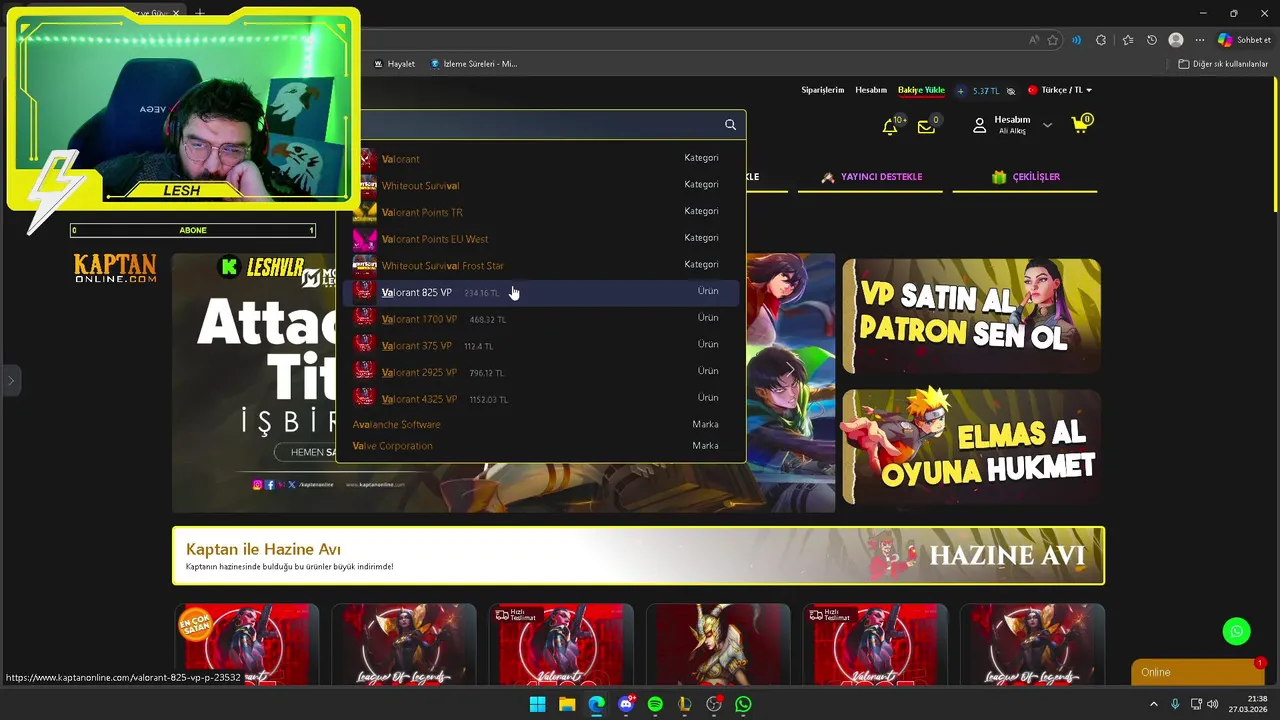
Task: Click the Hesabım user profile icon
Action: pyautogui.click(x=980, y=126)
